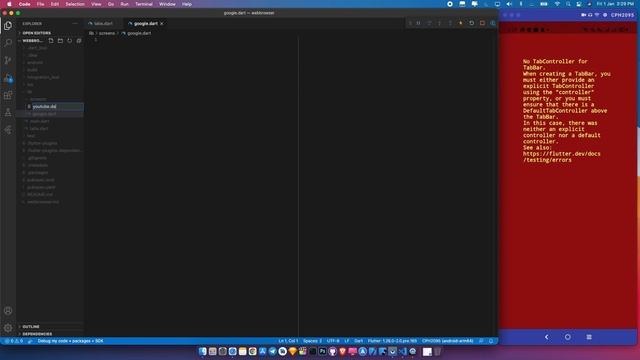Open the widget inspector in debug toolbar

pyautogui.click(x=493, y=23)
